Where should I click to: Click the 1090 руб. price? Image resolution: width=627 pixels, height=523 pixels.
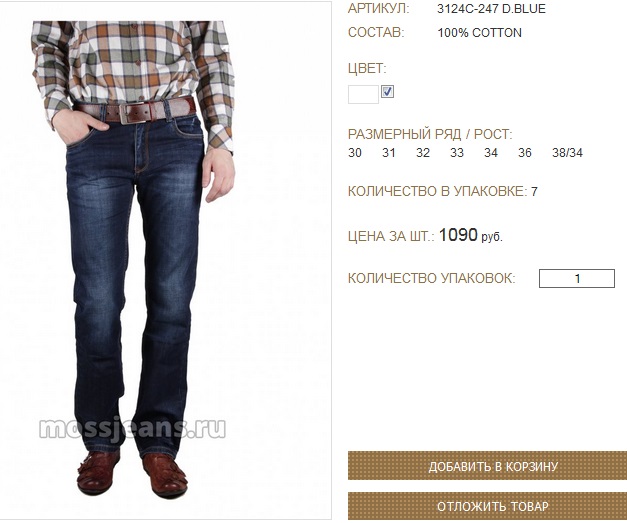point(471,235)
